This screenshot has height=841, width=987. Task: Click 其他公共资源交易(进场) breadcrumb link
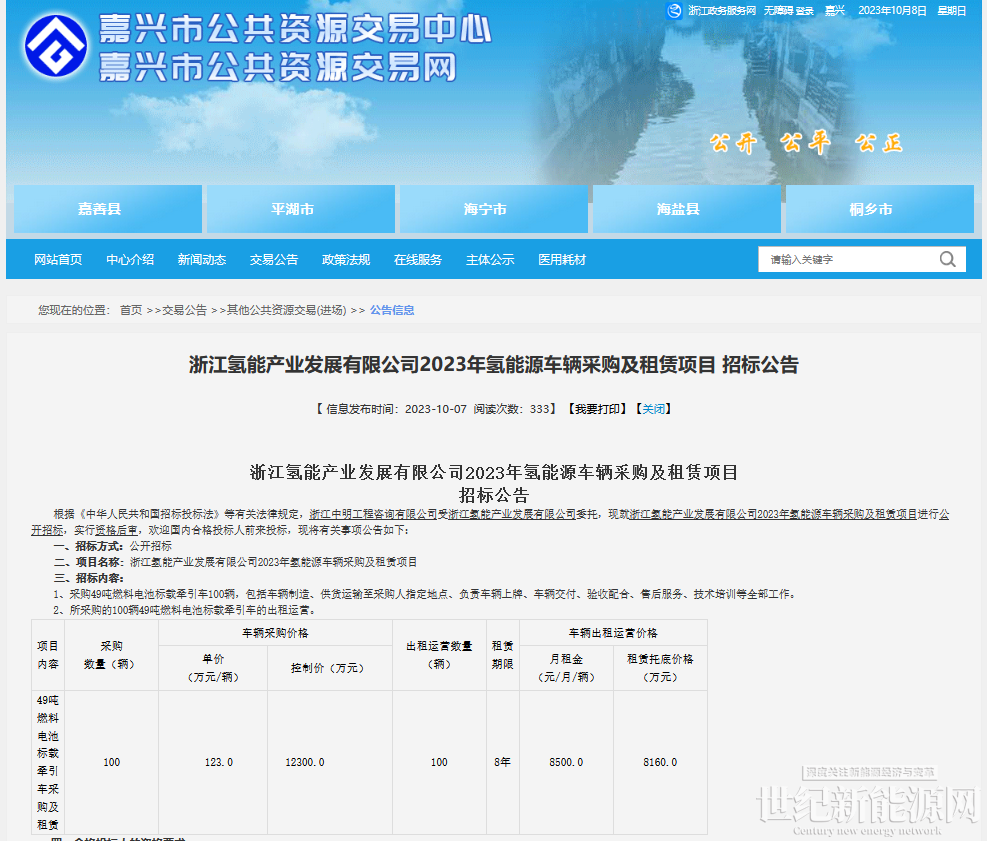[x=286, y=310]
